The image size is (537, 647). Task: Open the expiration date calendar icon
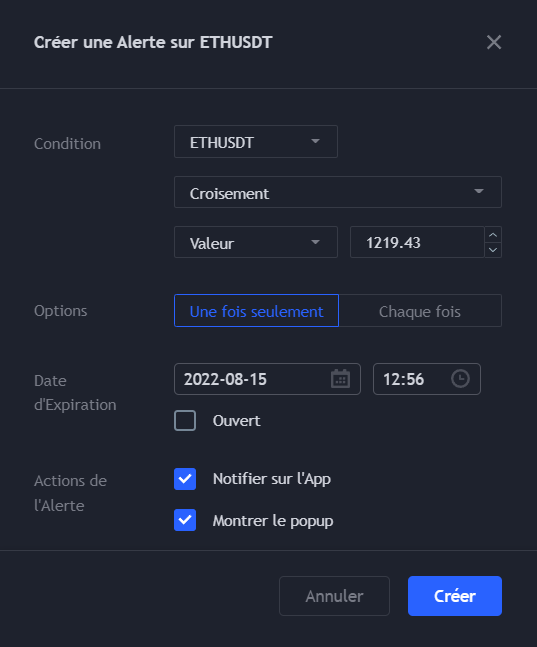pyautogui.click(x=341, y=379)
